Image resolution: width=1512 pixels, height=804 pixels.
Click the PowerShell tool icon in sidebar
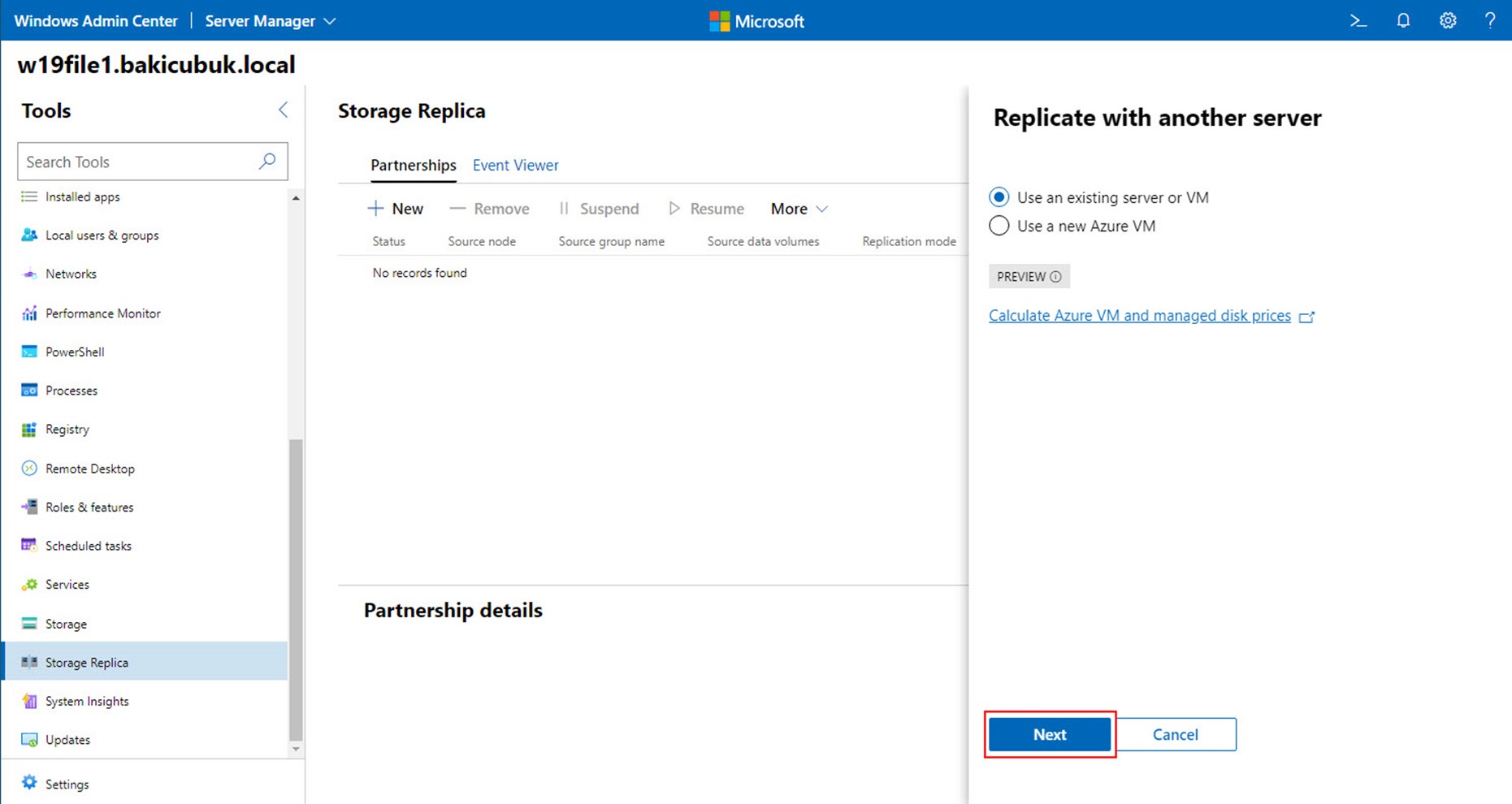point(29,352)
